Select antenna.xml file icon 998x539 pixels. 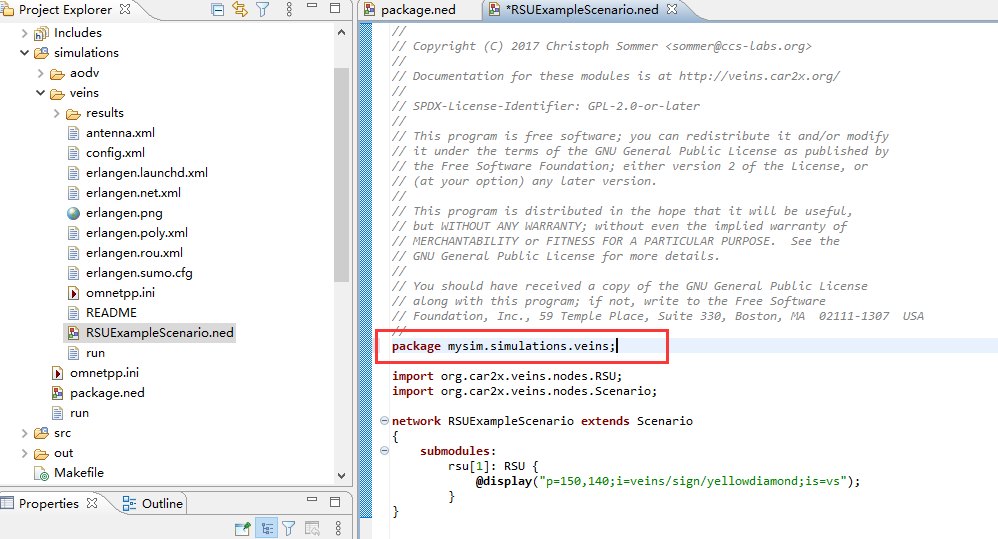point(73,133)
